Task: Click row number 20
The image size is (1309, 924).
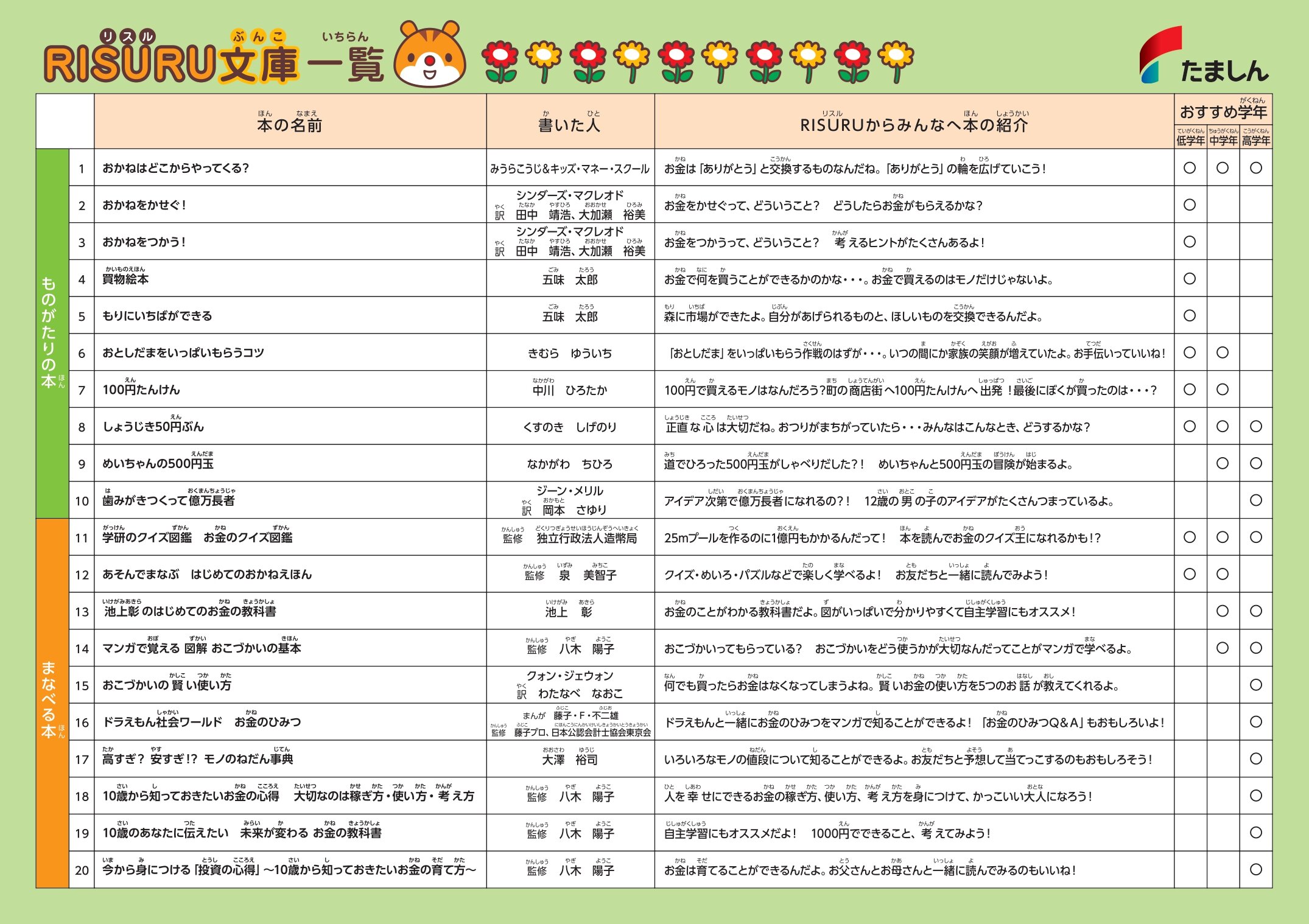Action: coord(82,870)
